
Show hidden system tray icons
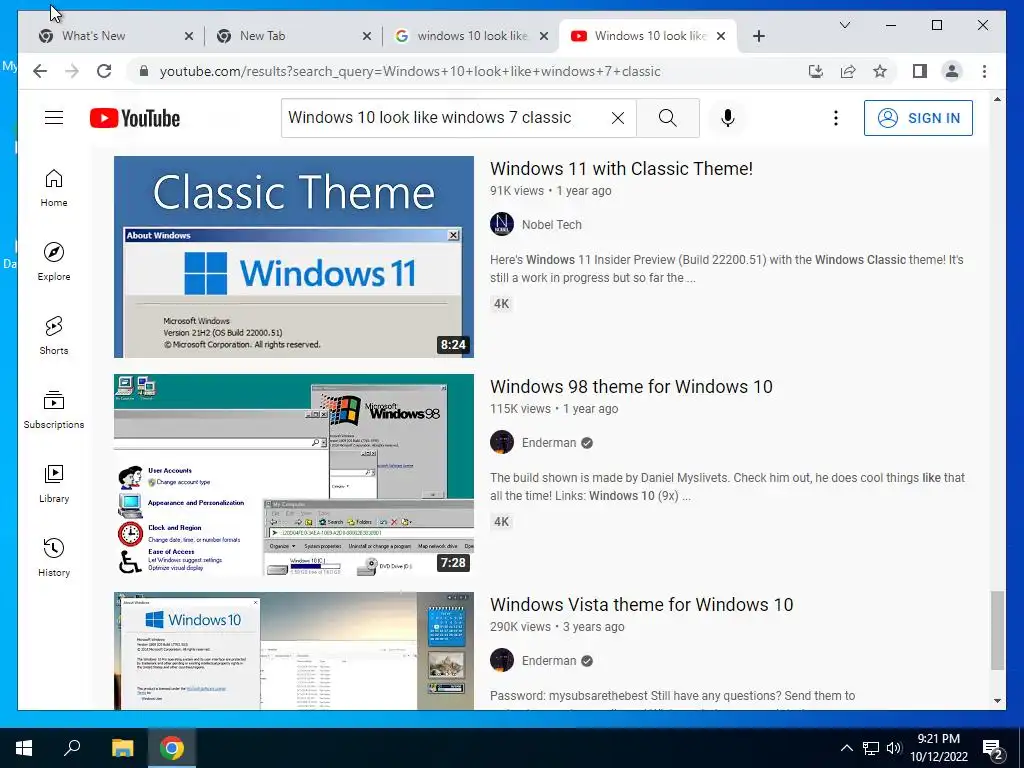point(846,748)
